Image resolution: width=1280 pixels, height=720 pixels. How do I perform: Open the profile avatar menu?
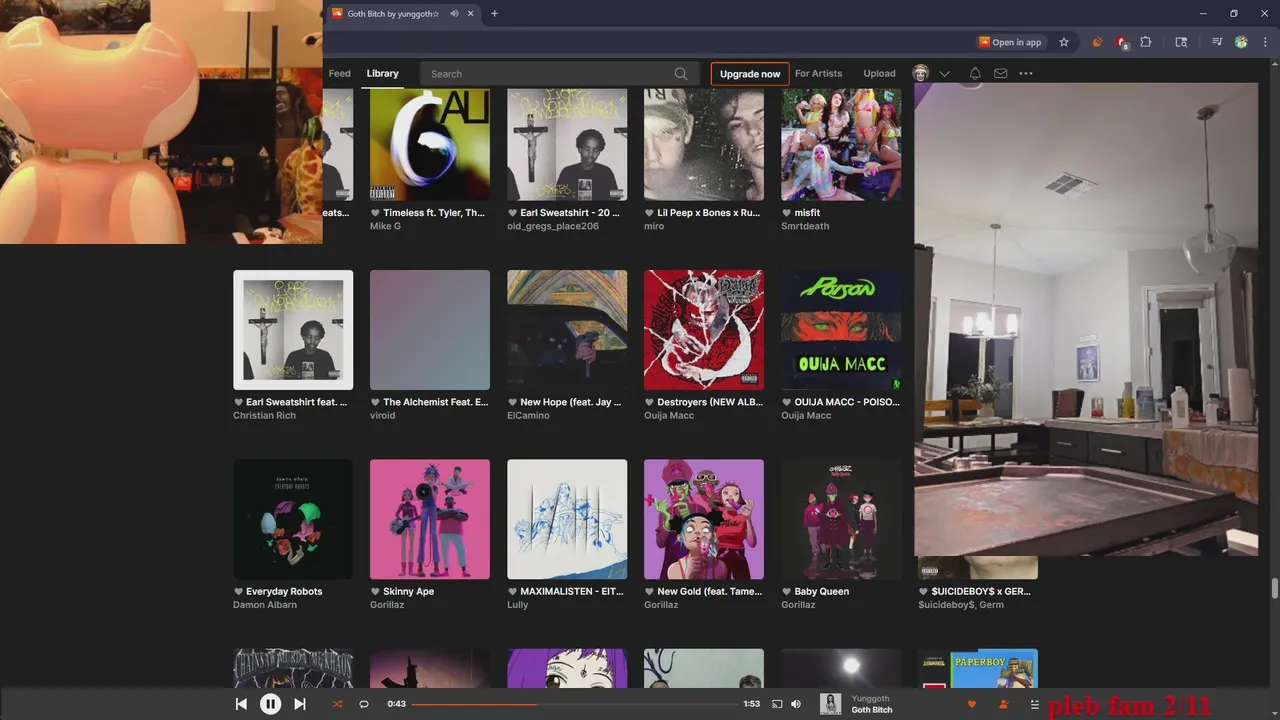point(921,73)
